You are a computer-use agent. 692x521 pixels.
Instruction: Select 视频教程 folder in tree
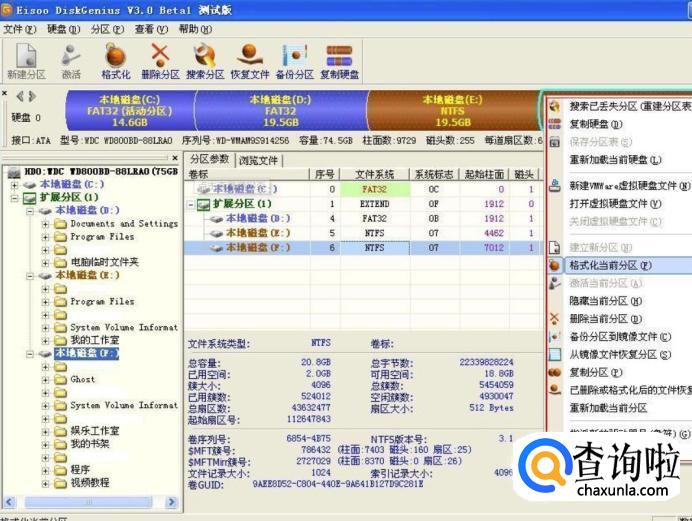[90, 483]
